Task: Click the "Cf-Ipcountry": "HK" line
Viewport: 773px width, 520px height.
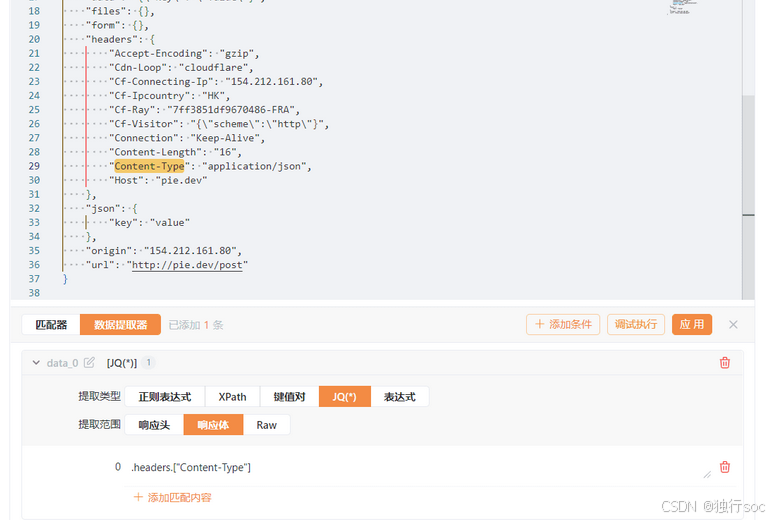Action: click(170, 96)
